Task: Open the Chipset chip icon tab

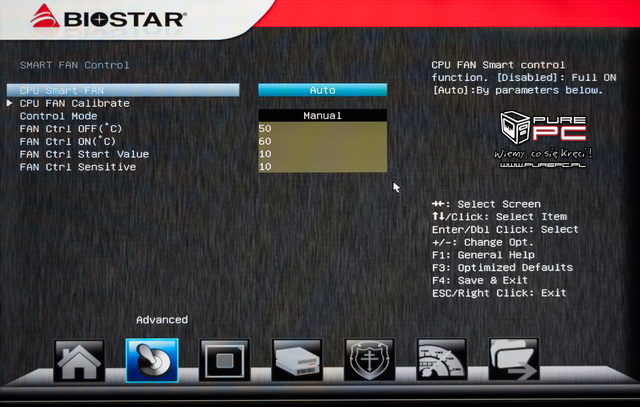Action: (224, 360)
